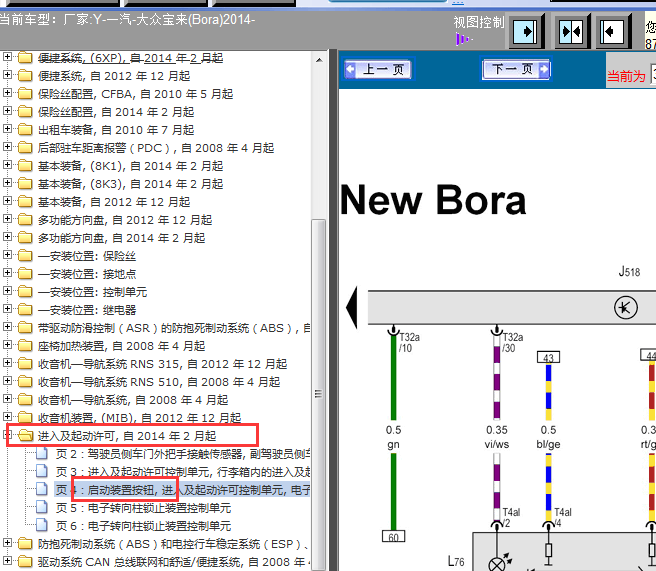This screenshot has width=656, height=571.
Task: Select 便捷系统, (6XP) entry
Action: (131, 58)
